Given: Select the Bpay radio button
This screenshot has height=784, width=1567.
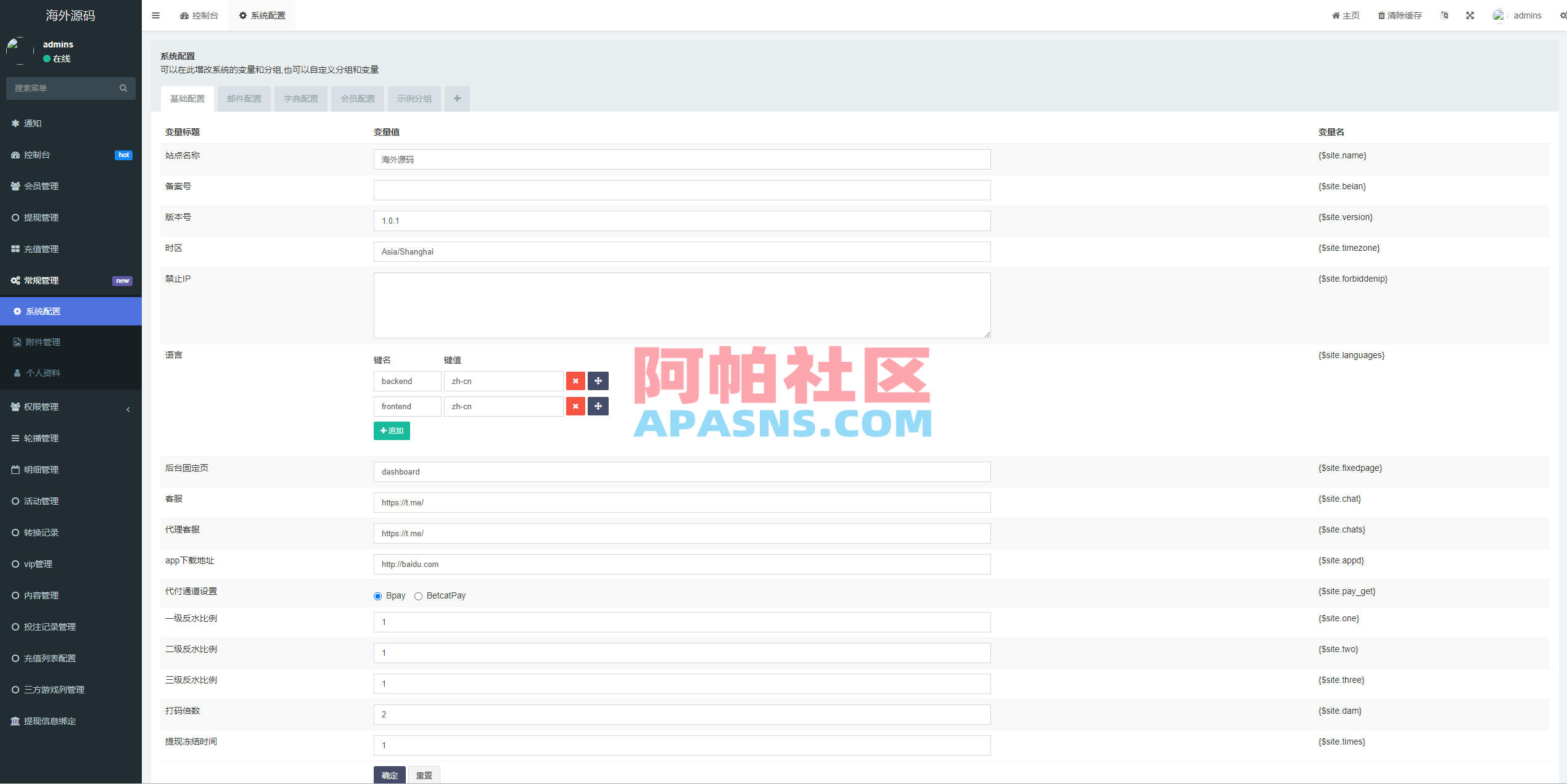Looking at the screenshot, I should (377, 596).
